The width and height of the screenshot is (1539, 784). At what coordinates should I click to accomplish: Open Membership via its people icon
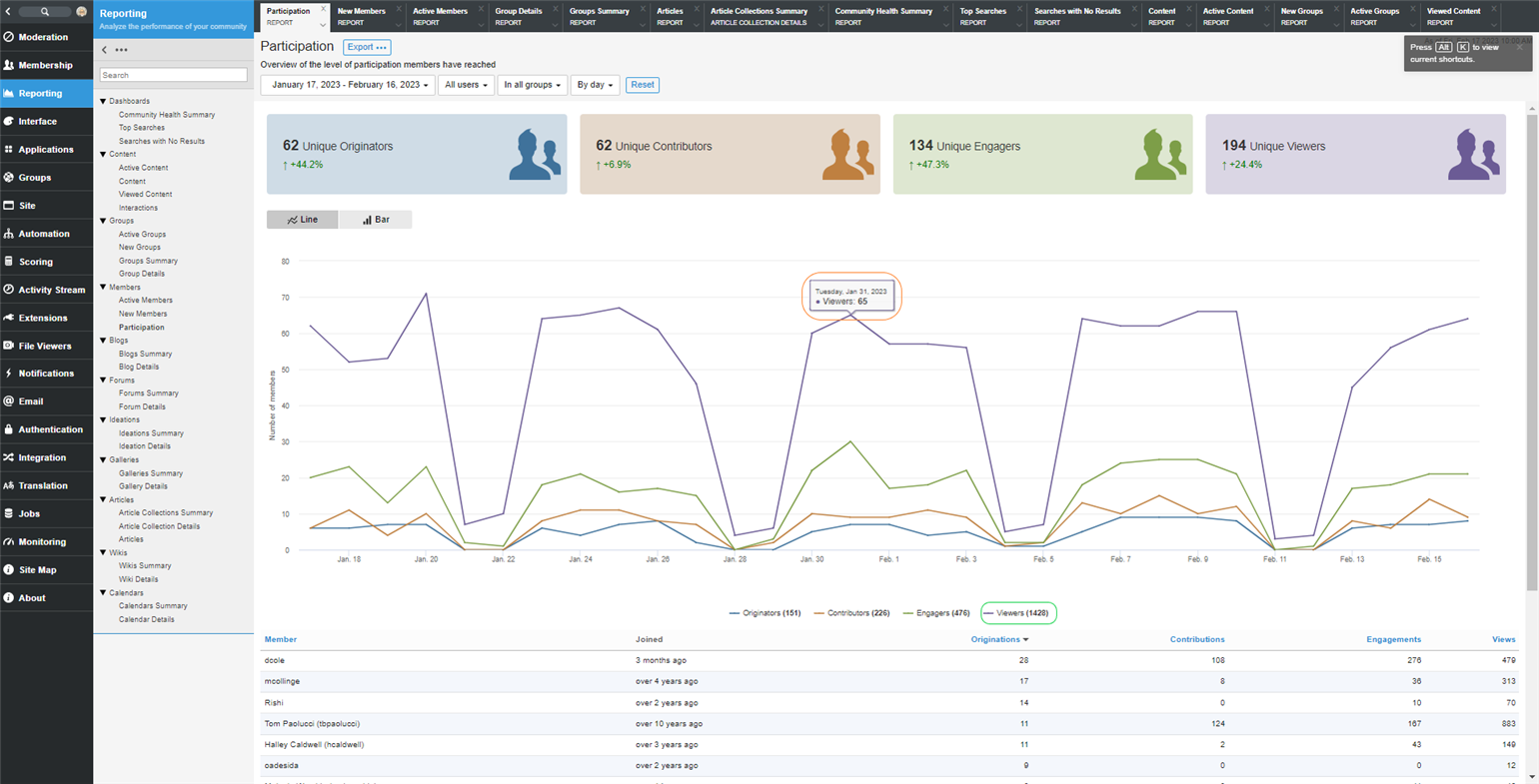(x=9, y=65)
